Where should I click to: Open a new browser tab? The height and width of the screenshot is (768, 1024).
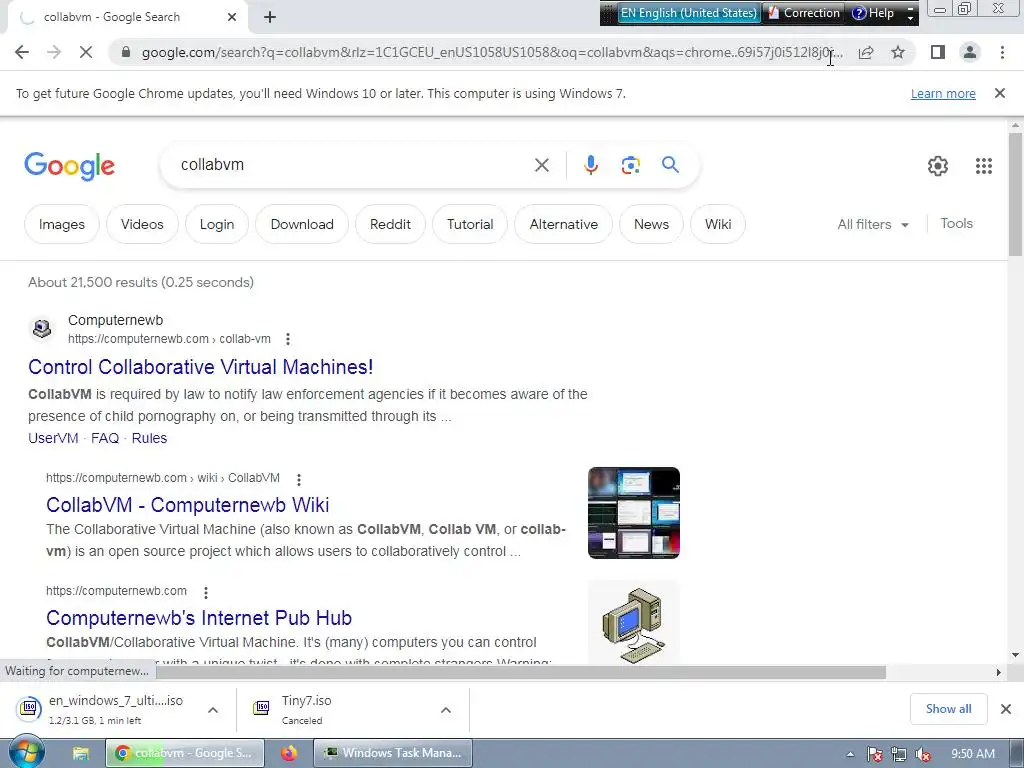270,17
